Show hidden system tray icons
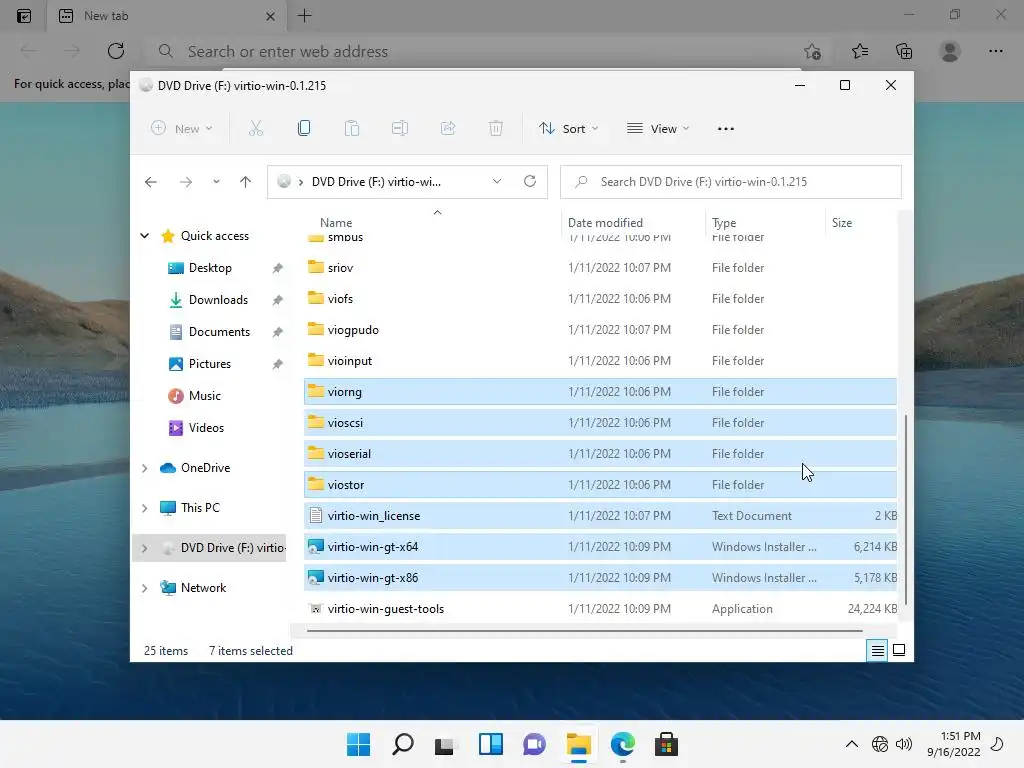This screenshot has width=1024, height=768. tap(852, 744)
